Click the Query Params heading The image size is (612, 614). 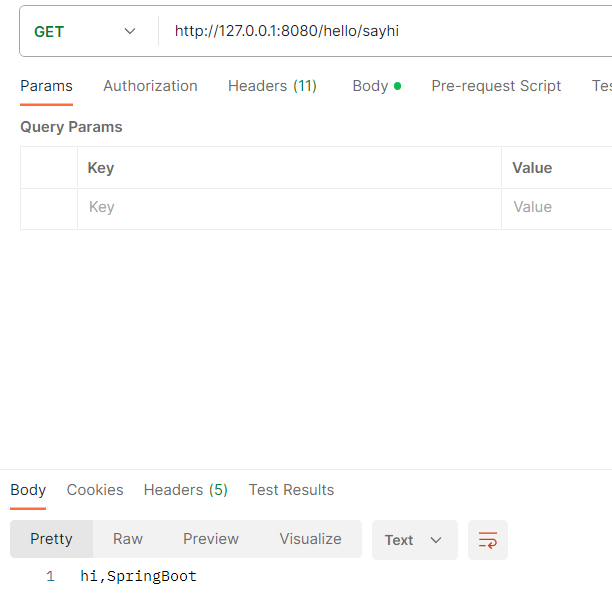(x=71, y=127)
